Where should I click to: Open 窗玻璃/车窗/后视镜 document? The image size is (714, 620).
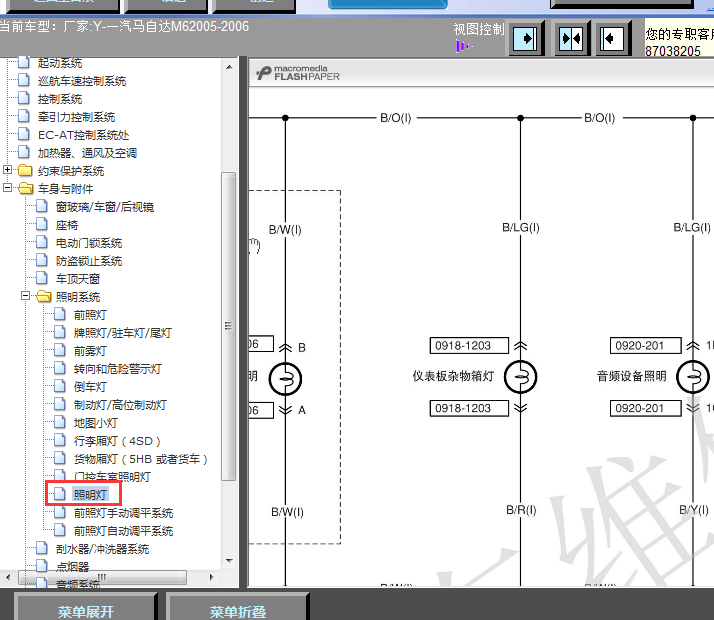(105, 207)
